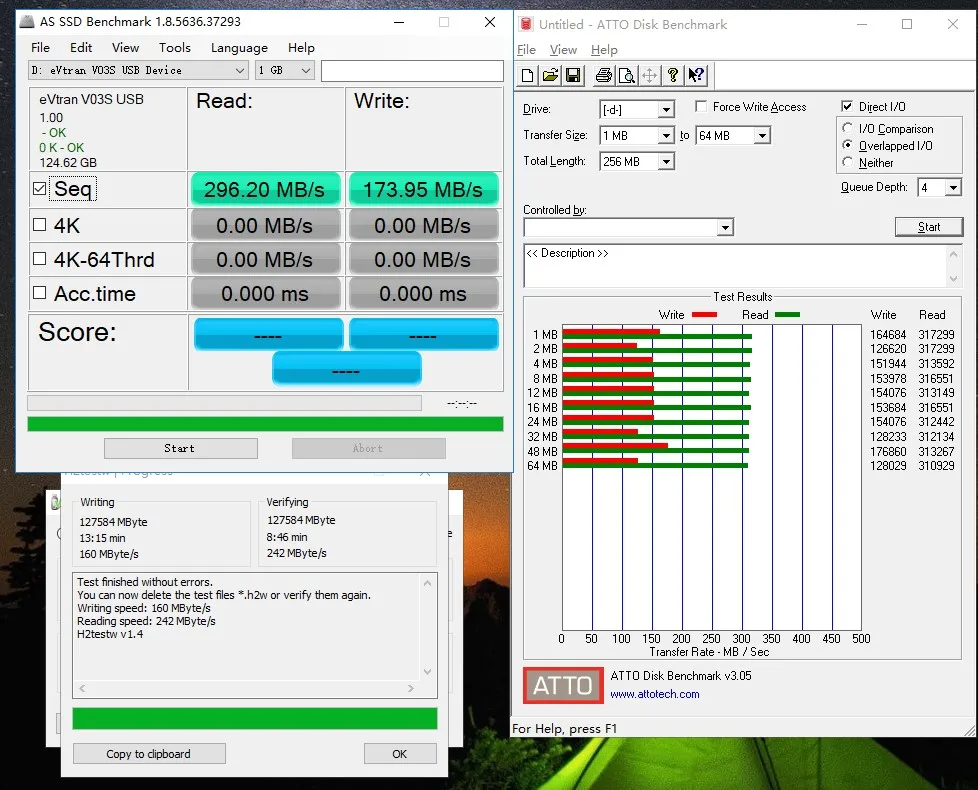978x790 pixels.
Task: Click OK in the H2testw window
Action: [x=400, y=754]
